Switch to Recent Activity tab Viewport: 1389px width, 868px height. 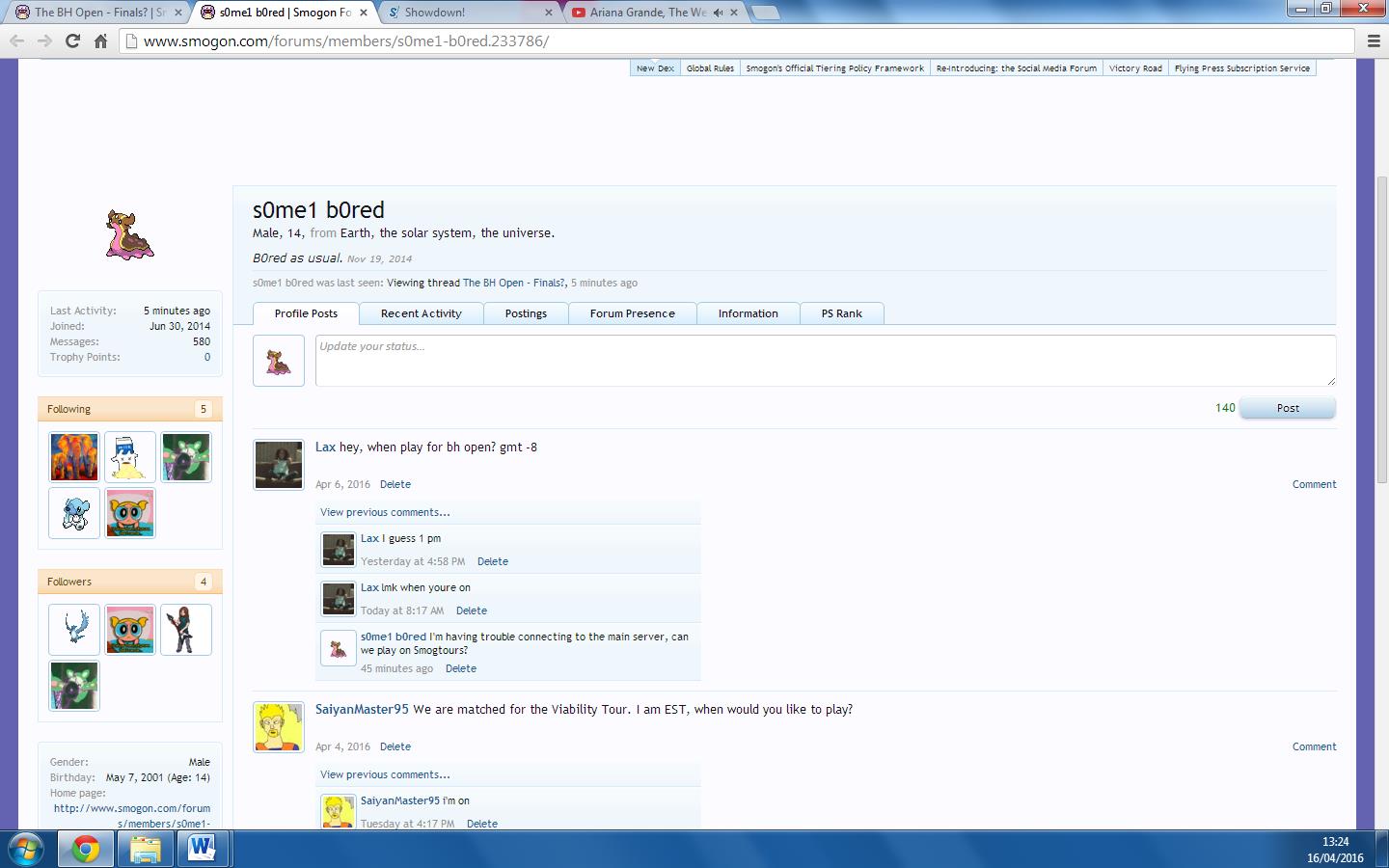tap(421, 313)
